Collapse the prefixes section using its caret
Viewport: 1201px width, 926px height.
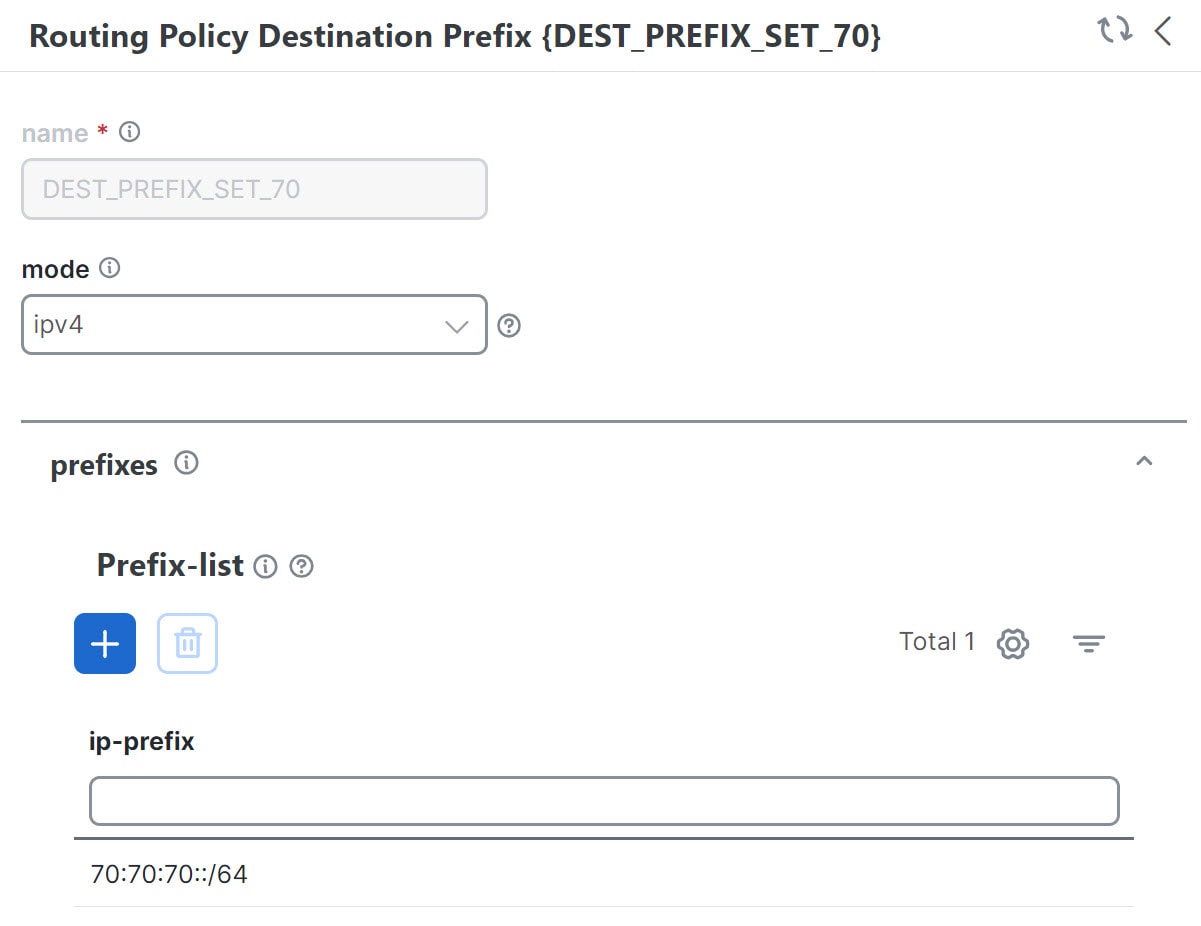tap(1144, 461)
